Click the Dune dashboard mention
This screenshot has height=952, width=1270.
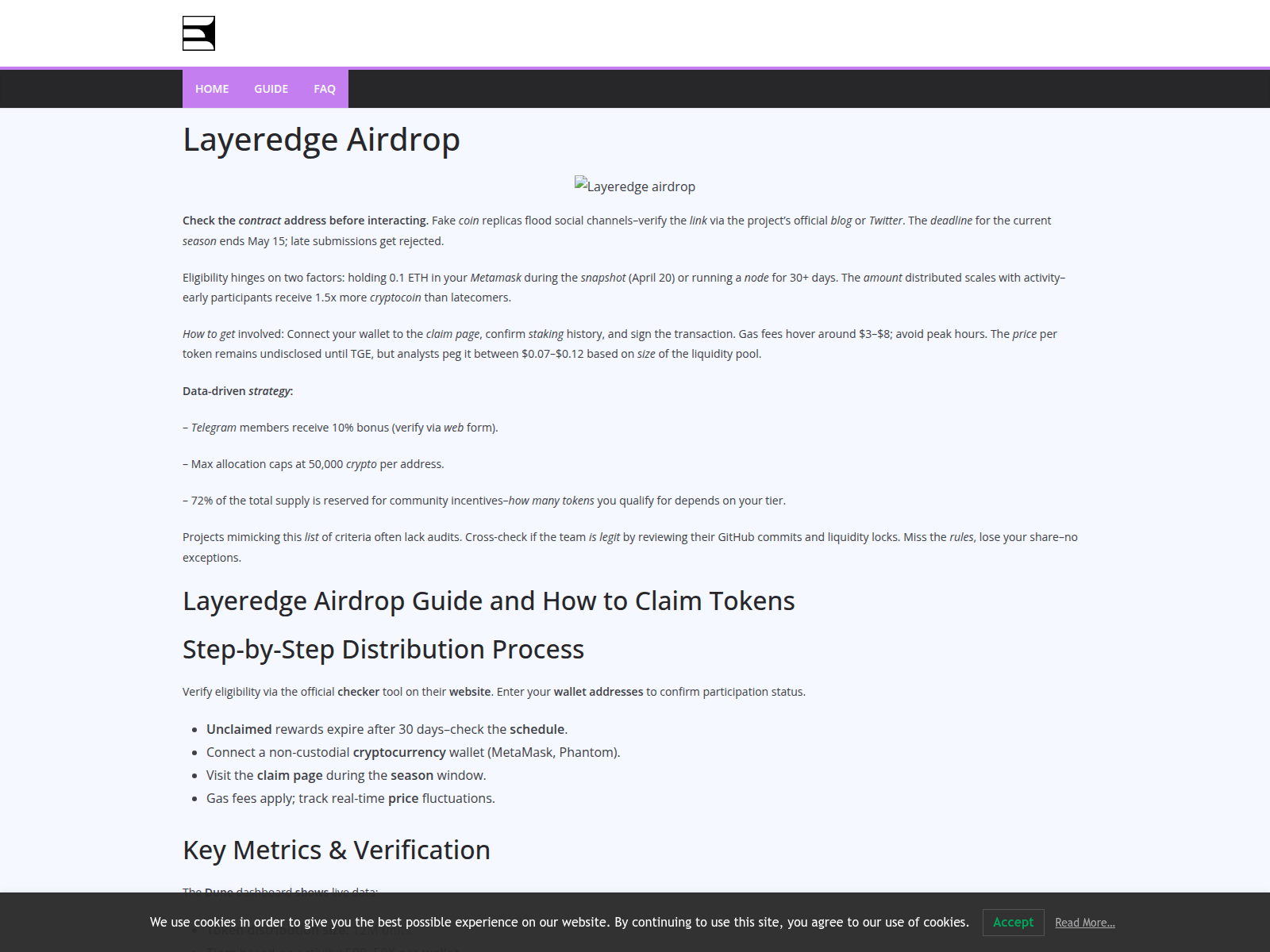217,892
